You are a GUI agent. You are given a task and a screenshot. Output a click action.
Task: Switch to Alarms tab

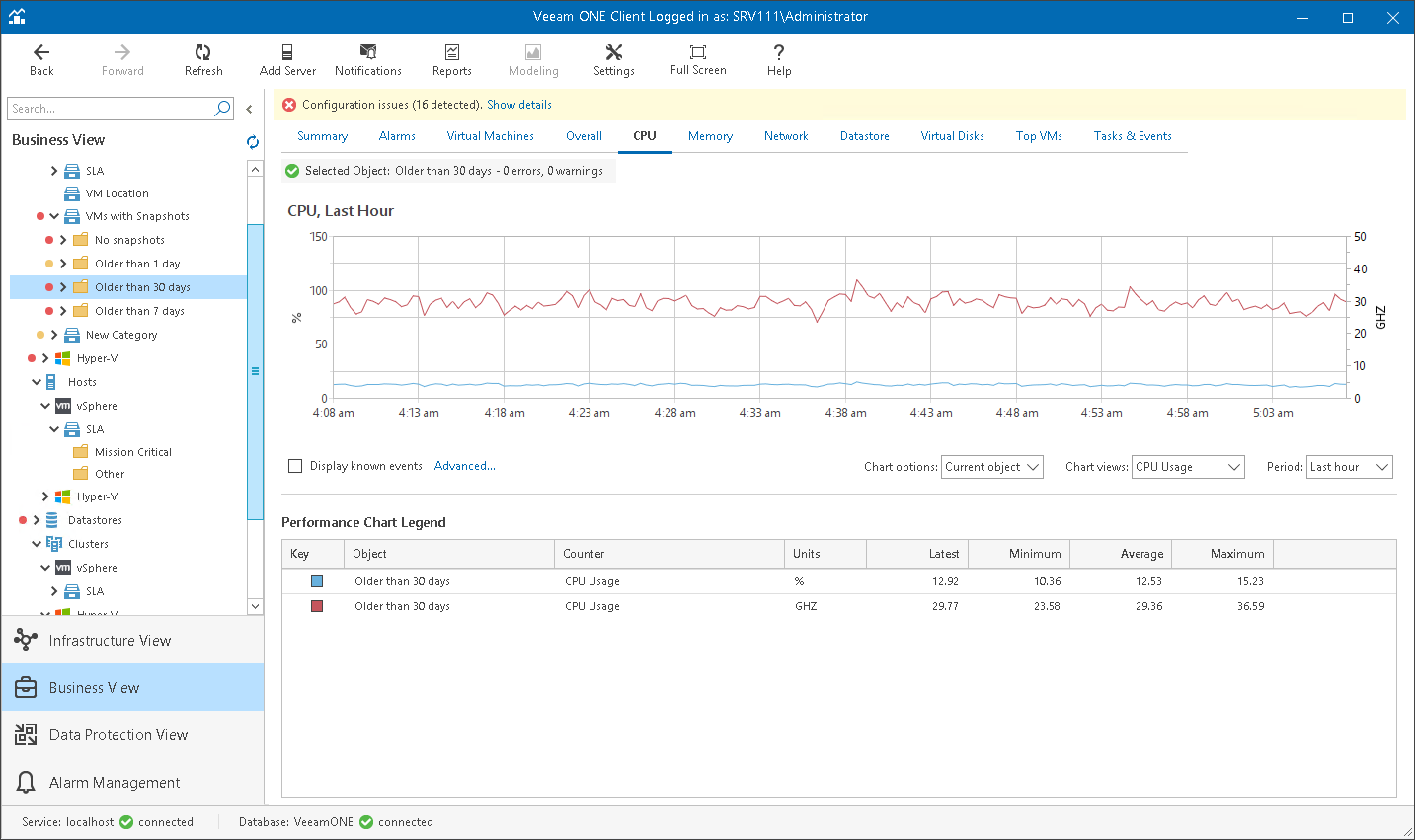click(x=397, y=136)
